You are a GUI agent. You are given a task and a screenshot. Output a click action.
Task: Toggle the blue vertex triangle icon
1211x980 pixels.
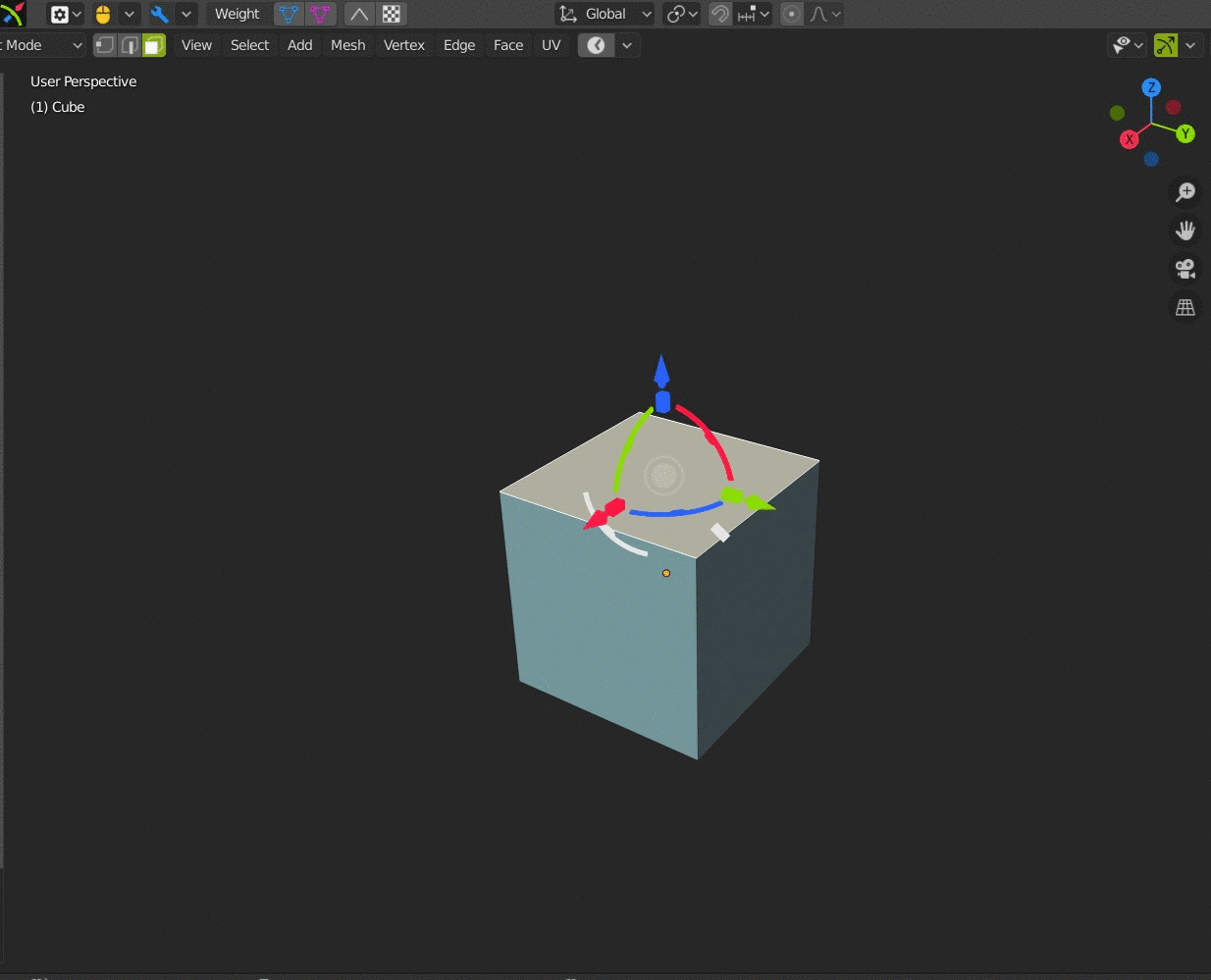pos(289,15)
